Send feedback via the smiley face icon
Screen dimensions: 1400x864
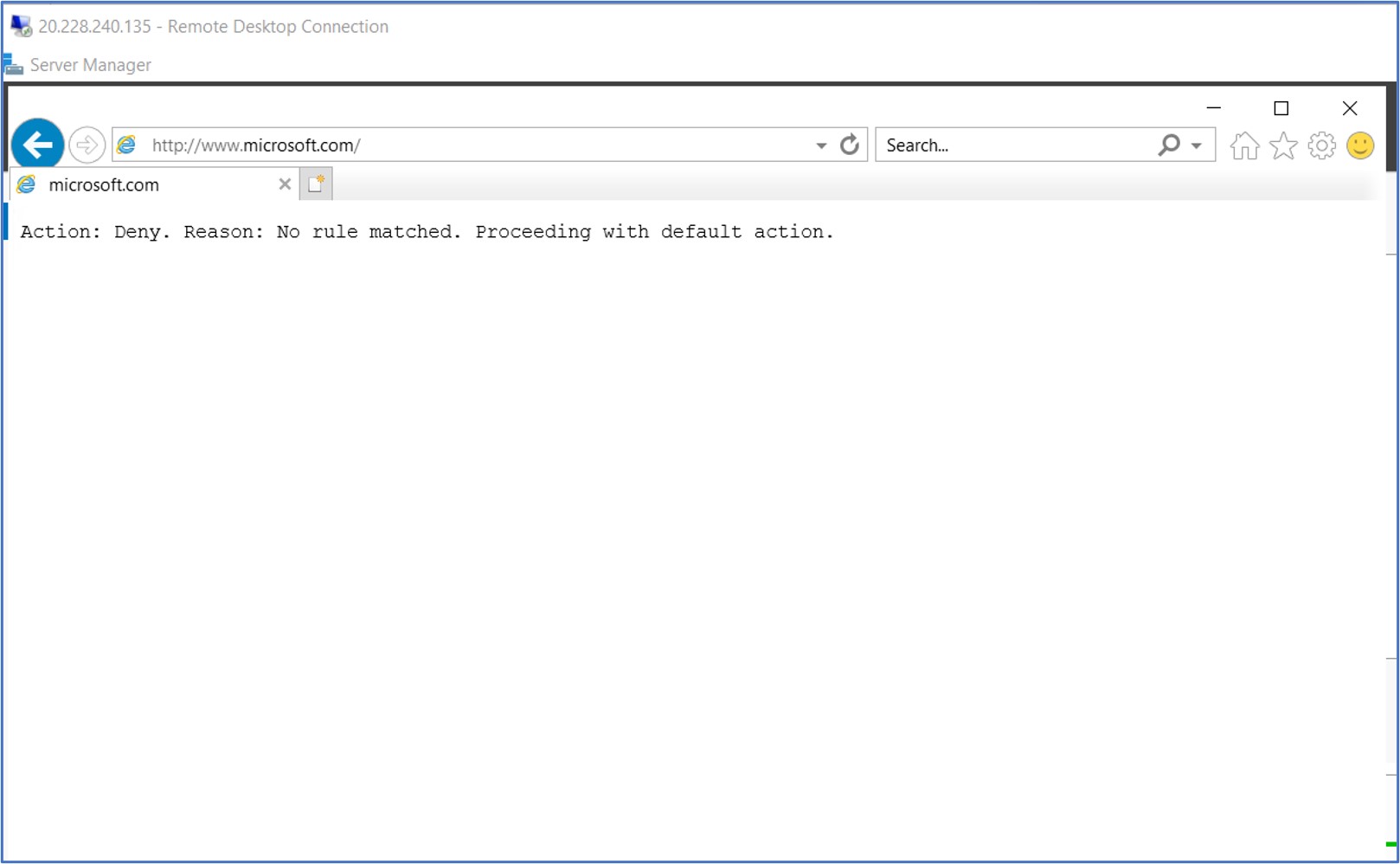click(x=1359, y=146)
